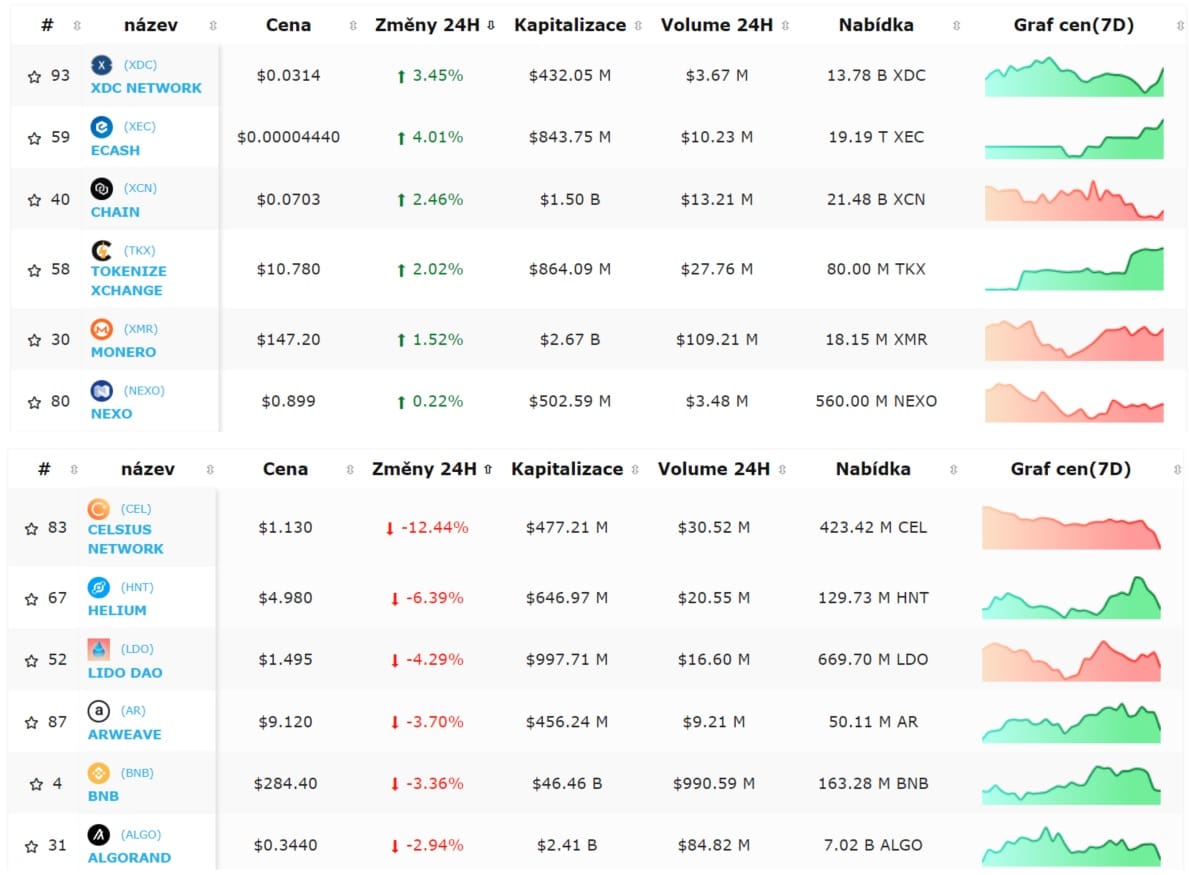Screen dimensions: 1189x875
Task: Click the Algorand coin logo
Action: click(99, 835)
